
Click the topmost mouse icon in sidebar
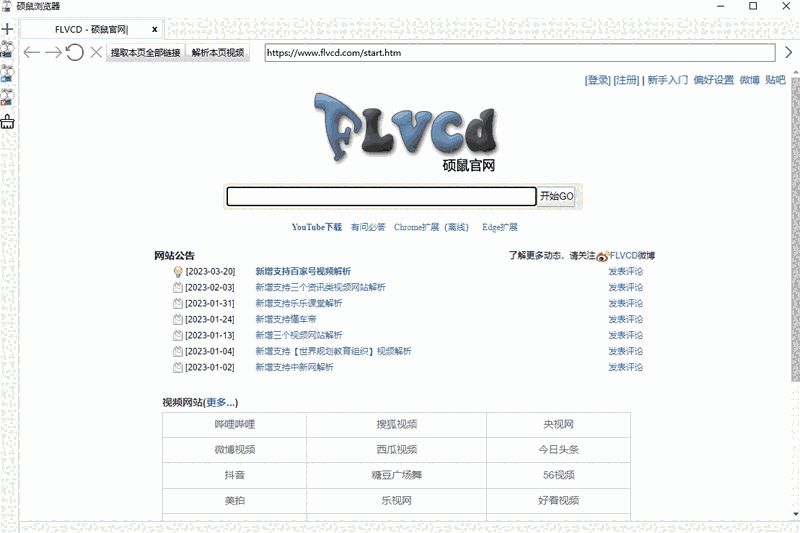7,49
